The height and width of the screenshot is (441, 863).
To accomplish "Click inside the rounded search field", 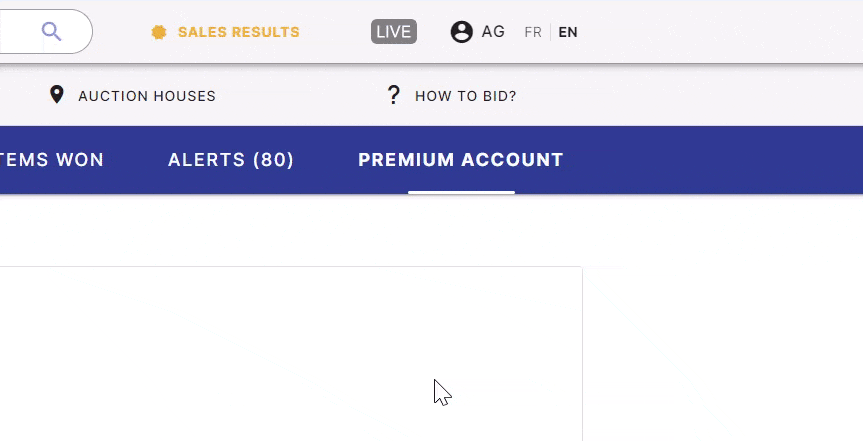I will tap(46, 31).
